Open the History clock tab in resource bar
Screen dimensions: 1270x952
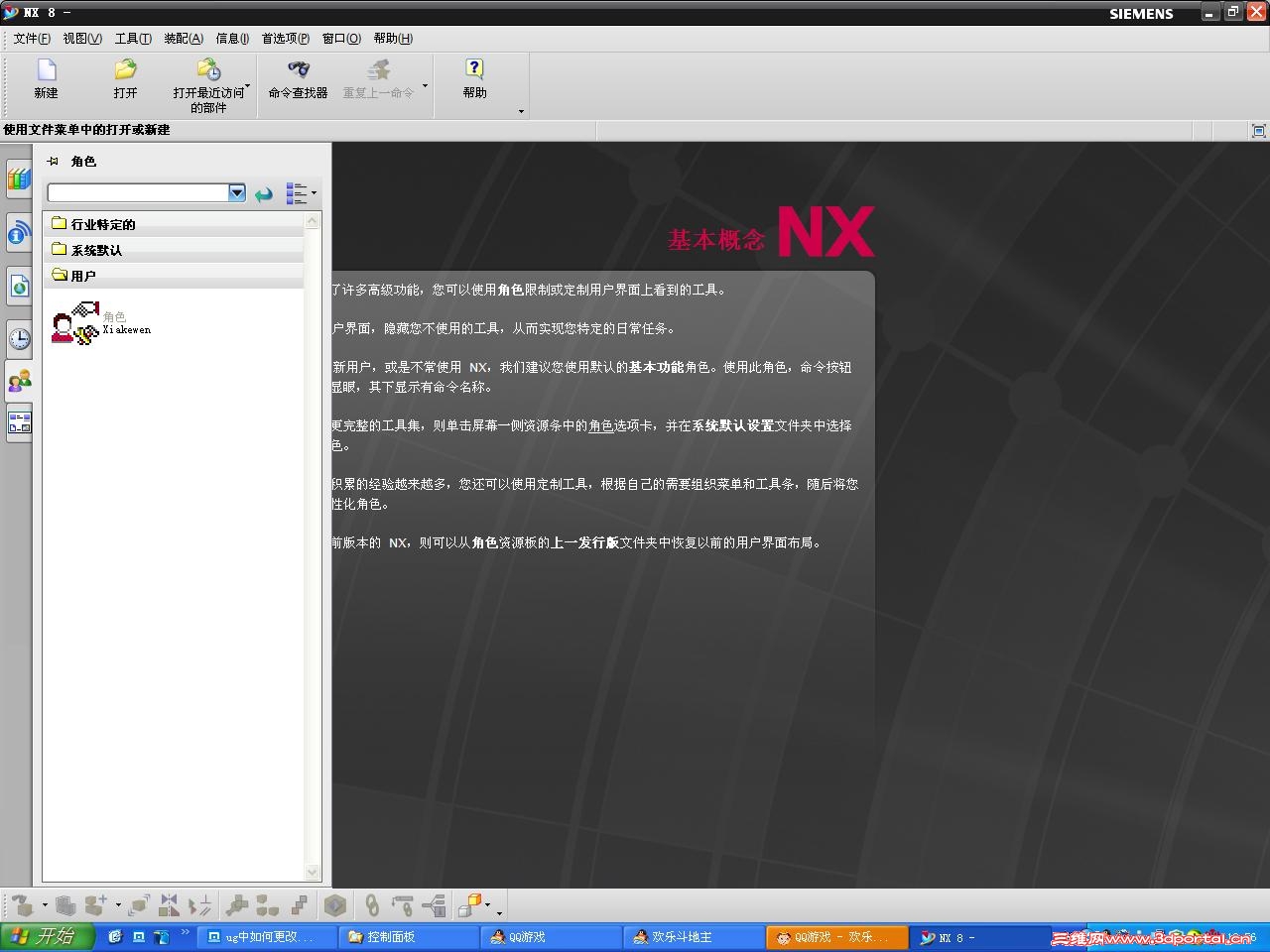[x=19, y=339]
